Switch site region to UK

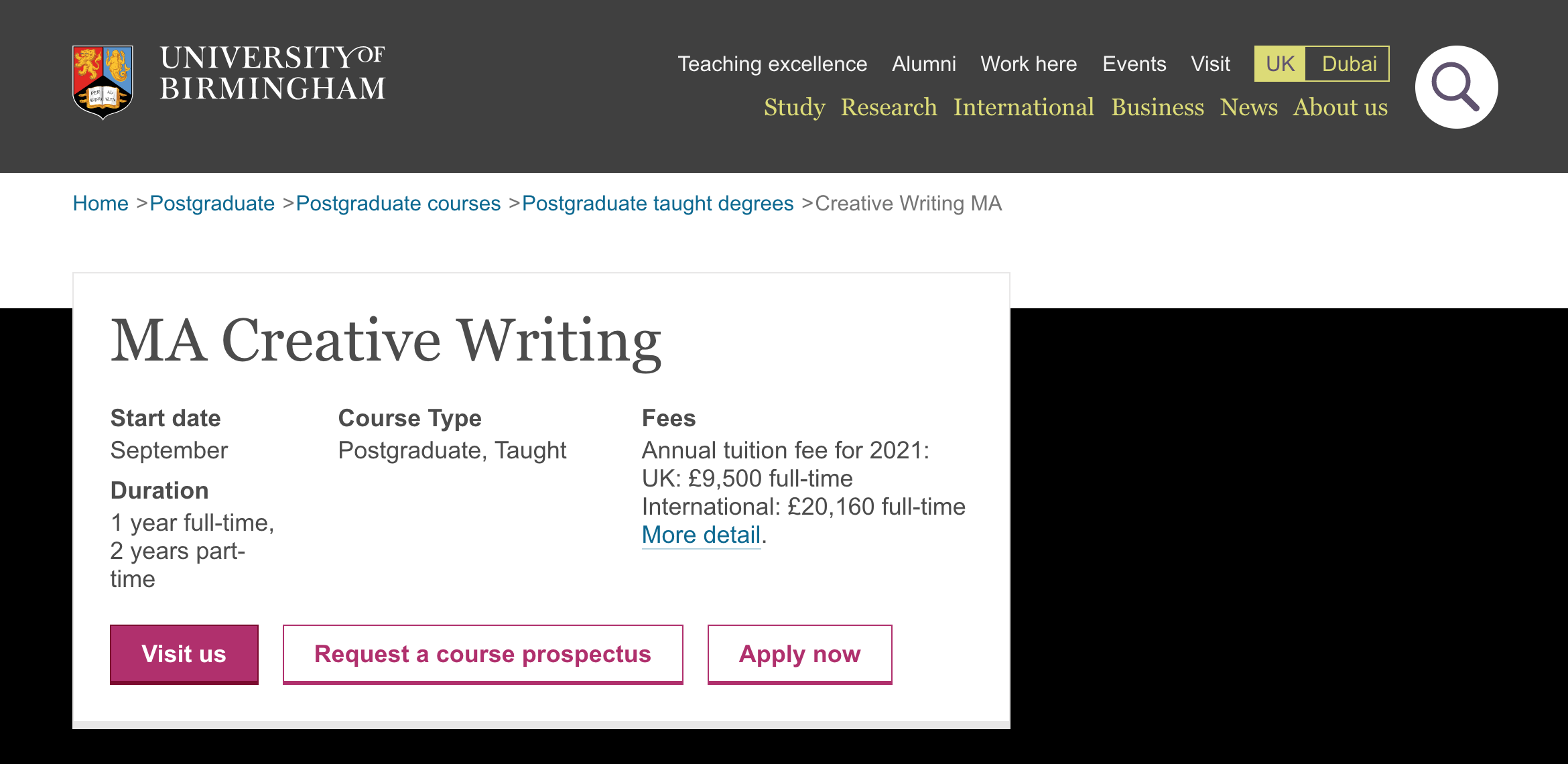[x=1280, y=64]
